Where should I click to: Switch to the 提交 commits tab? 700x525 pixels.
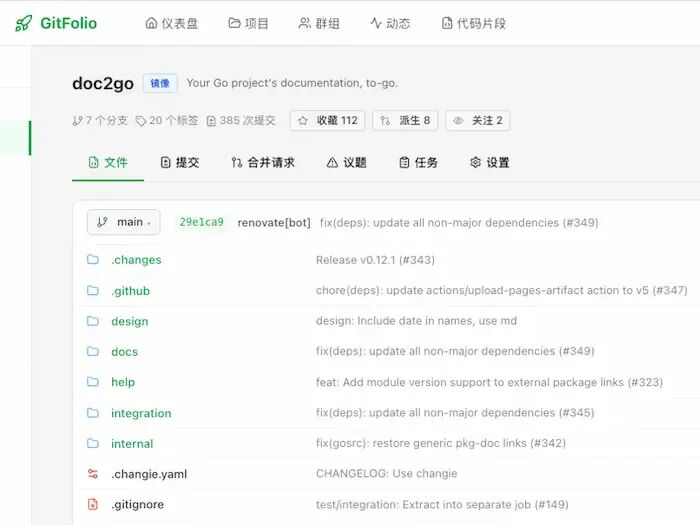(x=179, y=162)
